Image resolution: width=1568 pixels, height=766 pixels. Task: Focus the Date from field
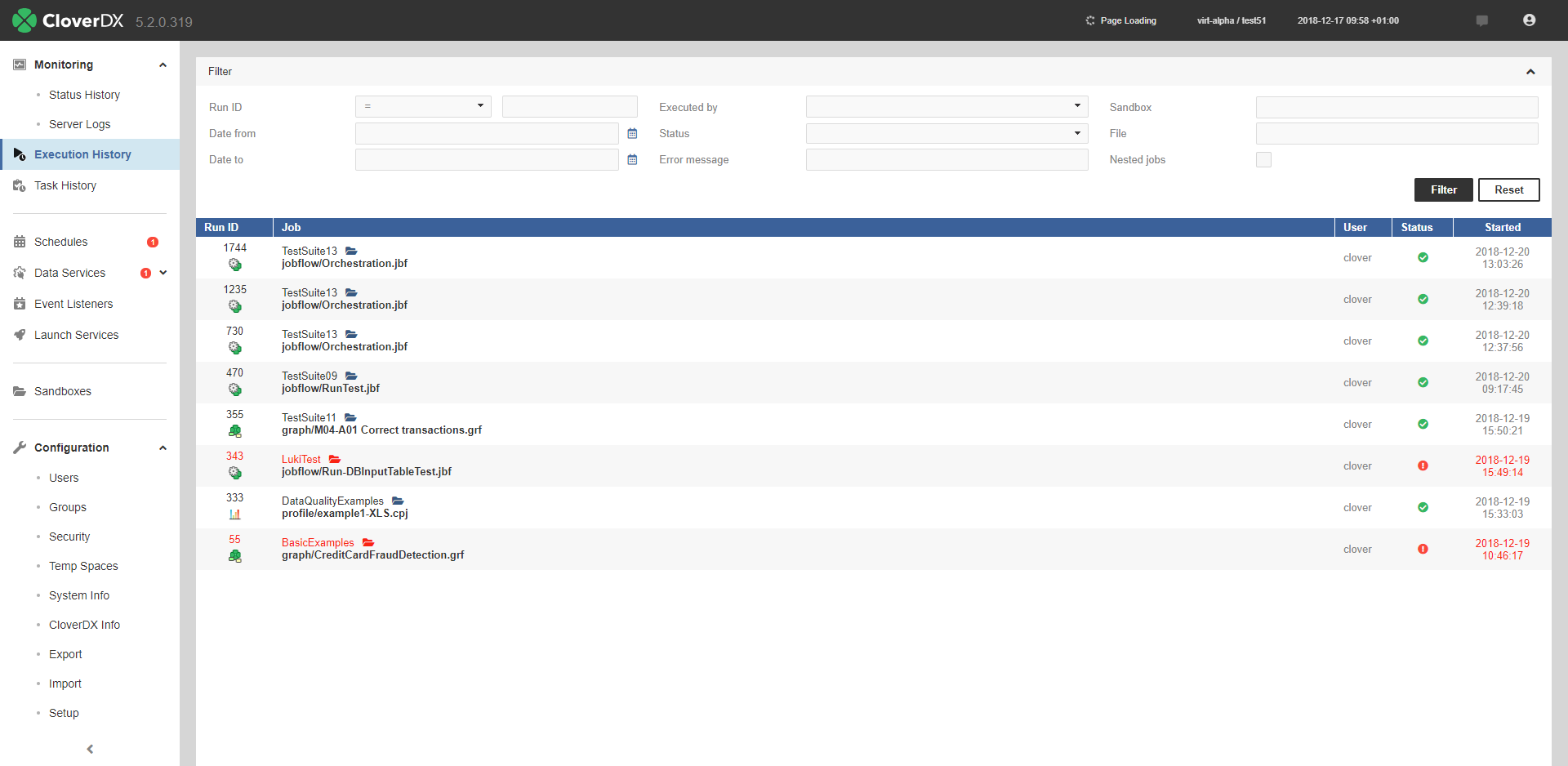pyautogui.click(x=487, y=133)
